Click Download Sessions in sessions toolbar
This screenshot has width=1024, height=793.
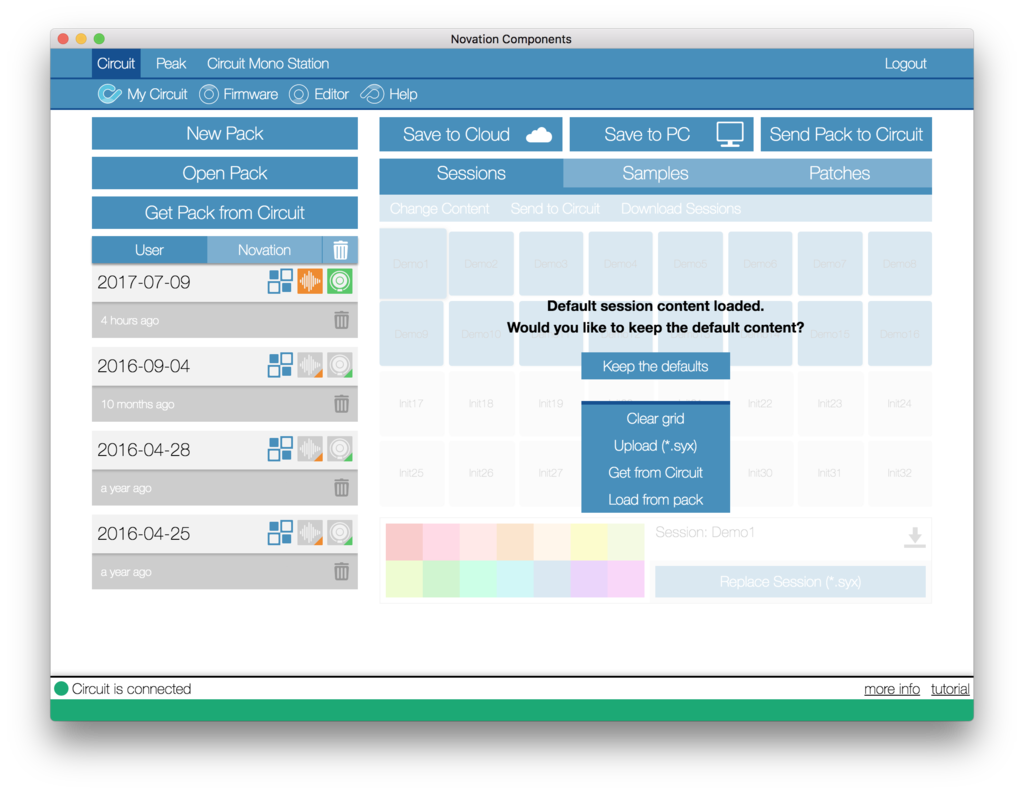tap(680, 209)
